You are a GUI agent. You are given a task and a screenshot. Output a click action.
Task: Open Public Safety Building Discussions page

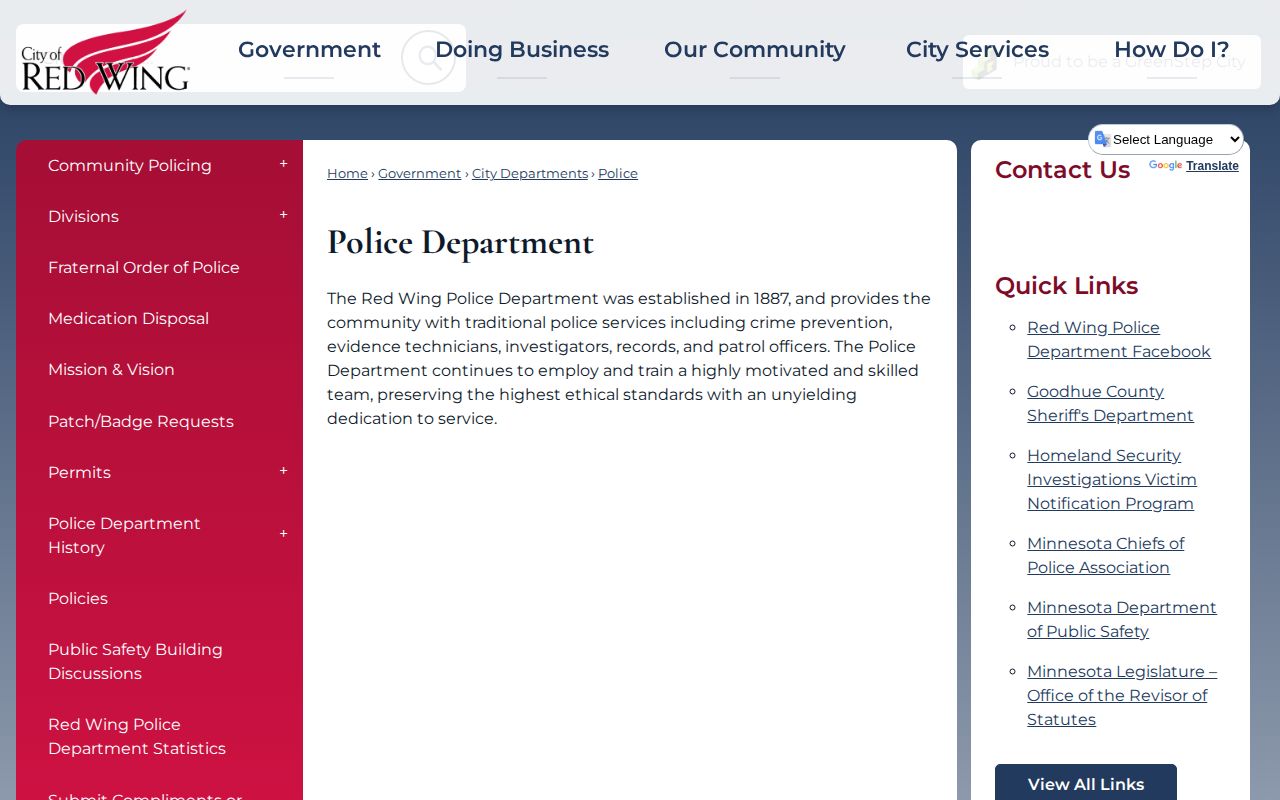point(135,662)
